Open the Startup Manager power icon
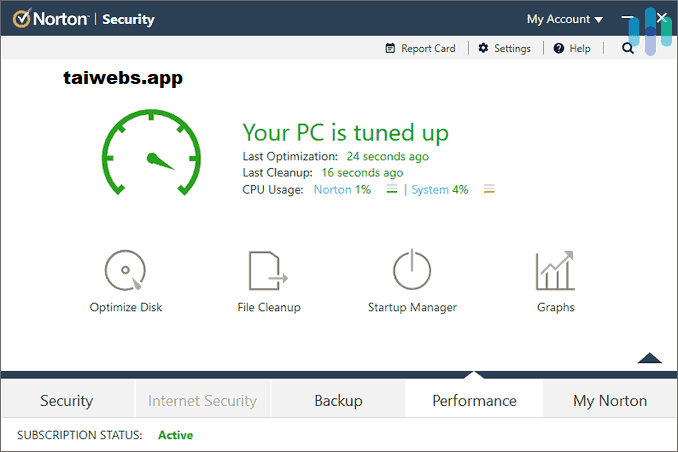The height and width of the screenshot is (452, 678). click(x=412, y=269)
